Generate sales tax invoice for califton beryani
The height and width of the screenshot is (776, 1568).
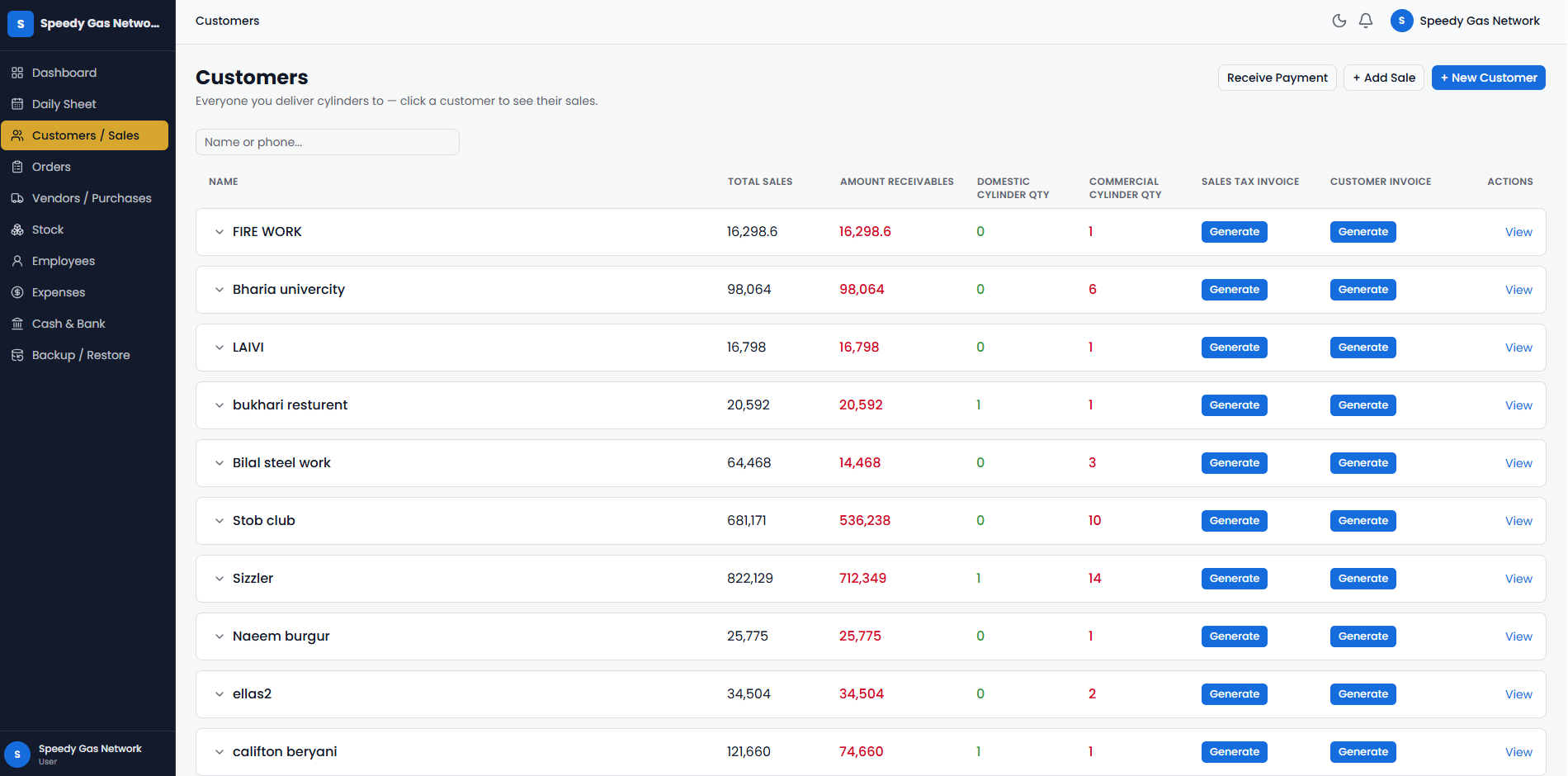[1235, 752]
